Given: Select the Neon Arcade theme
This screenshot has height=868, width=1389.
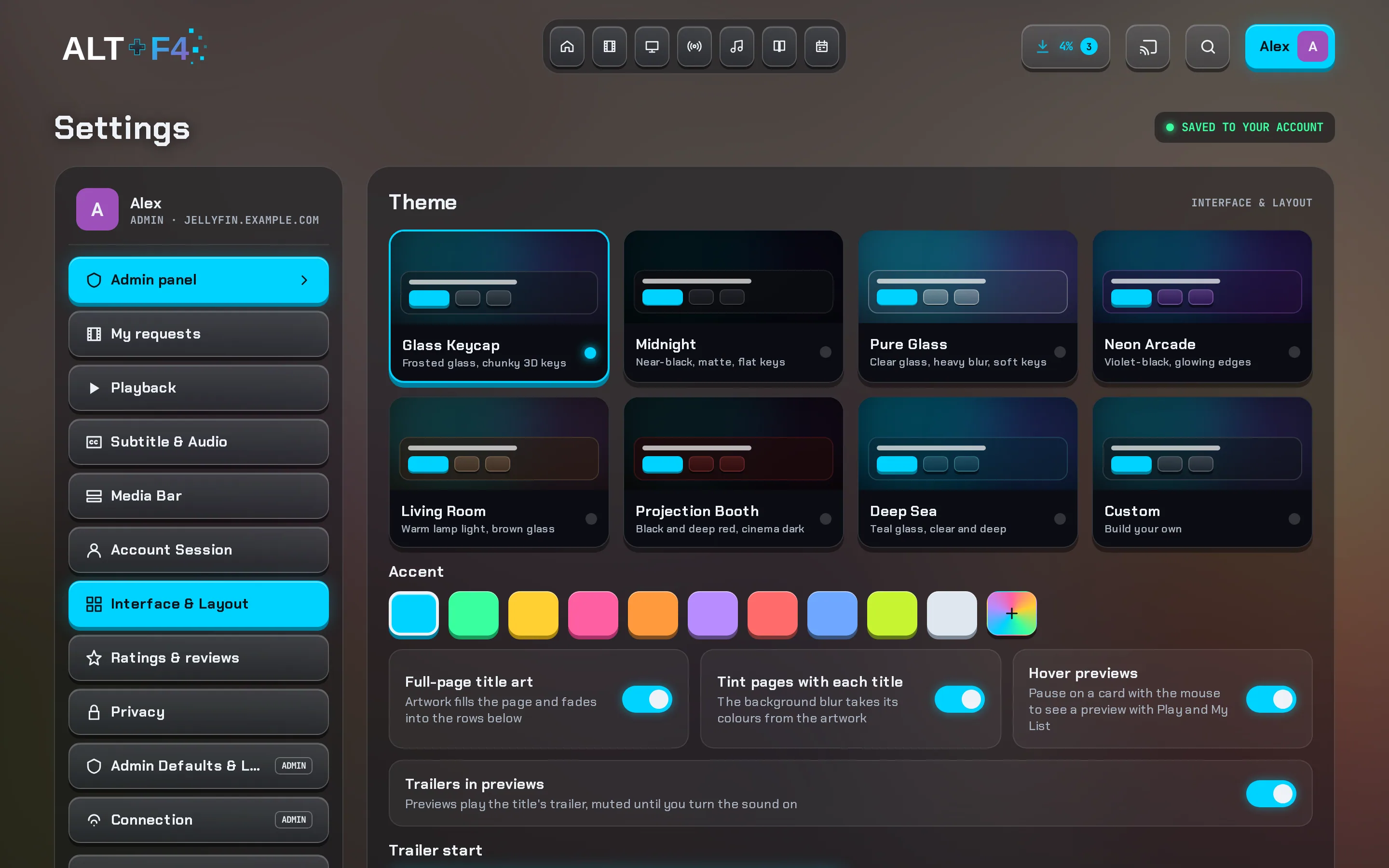Looking at the screenshot, I should pos(1202,306).
